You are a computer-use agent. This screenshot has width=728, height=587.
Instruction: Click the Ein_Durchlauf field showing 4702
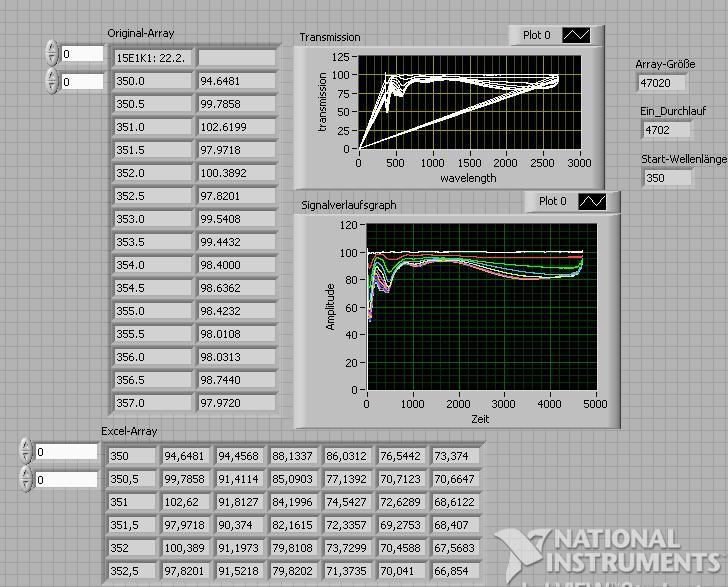[x=666, y=130]
